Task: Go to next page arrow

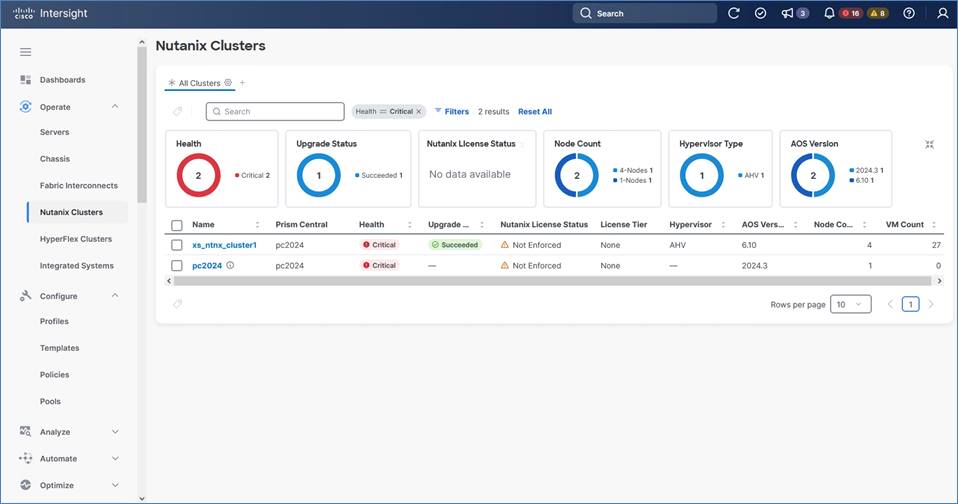Action: (931, 304)
